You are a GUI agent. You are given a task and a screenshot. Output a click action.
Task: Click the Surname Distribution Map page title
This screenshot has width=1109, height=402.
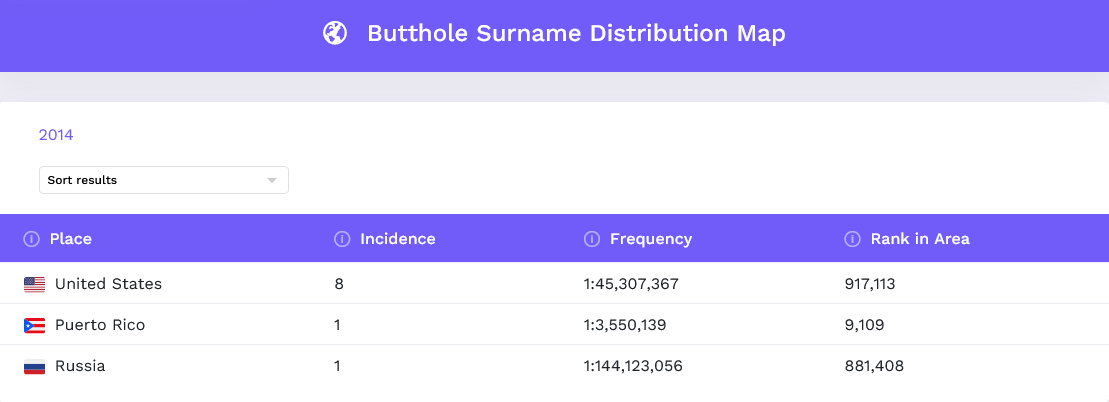(x=576, y=33)
